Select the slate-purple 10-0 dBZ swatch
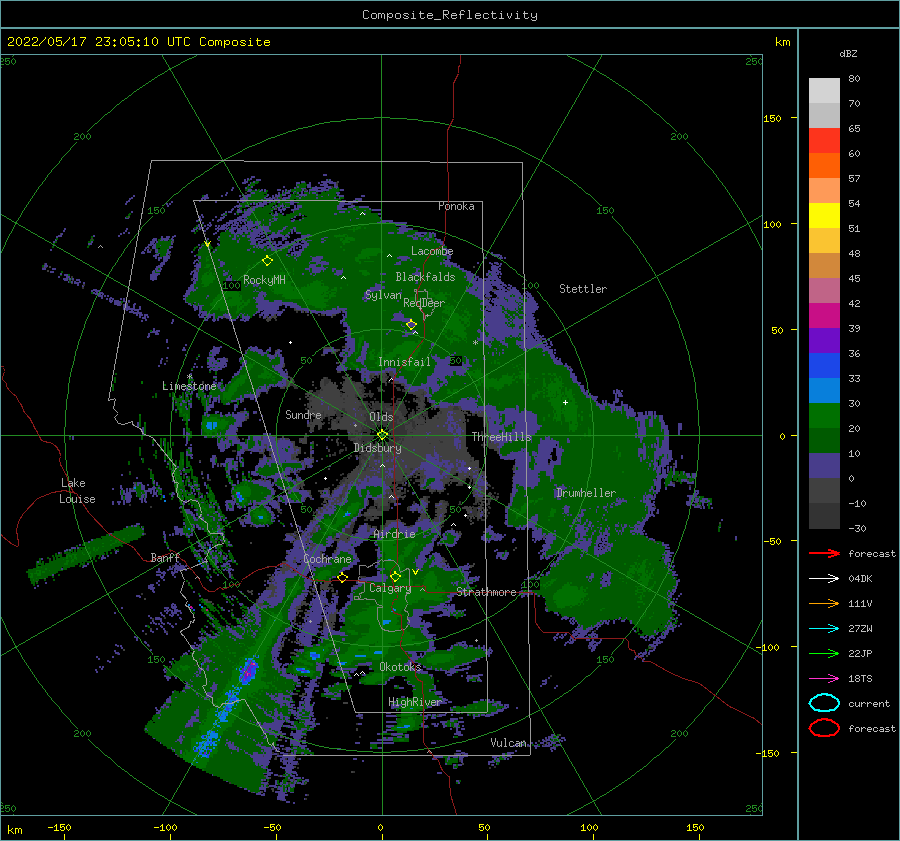 (x=824, y=466)
